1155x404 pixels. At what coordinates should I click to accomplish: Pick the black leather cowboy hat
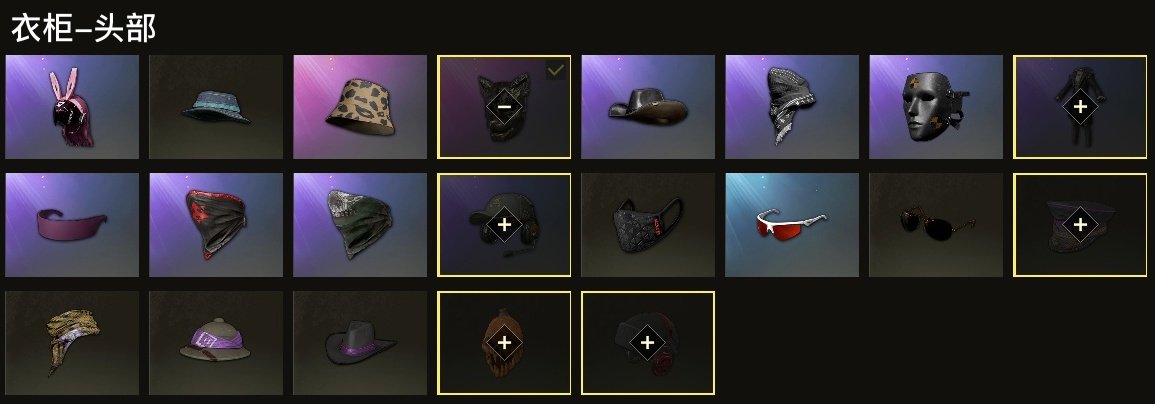click(648, 107)
